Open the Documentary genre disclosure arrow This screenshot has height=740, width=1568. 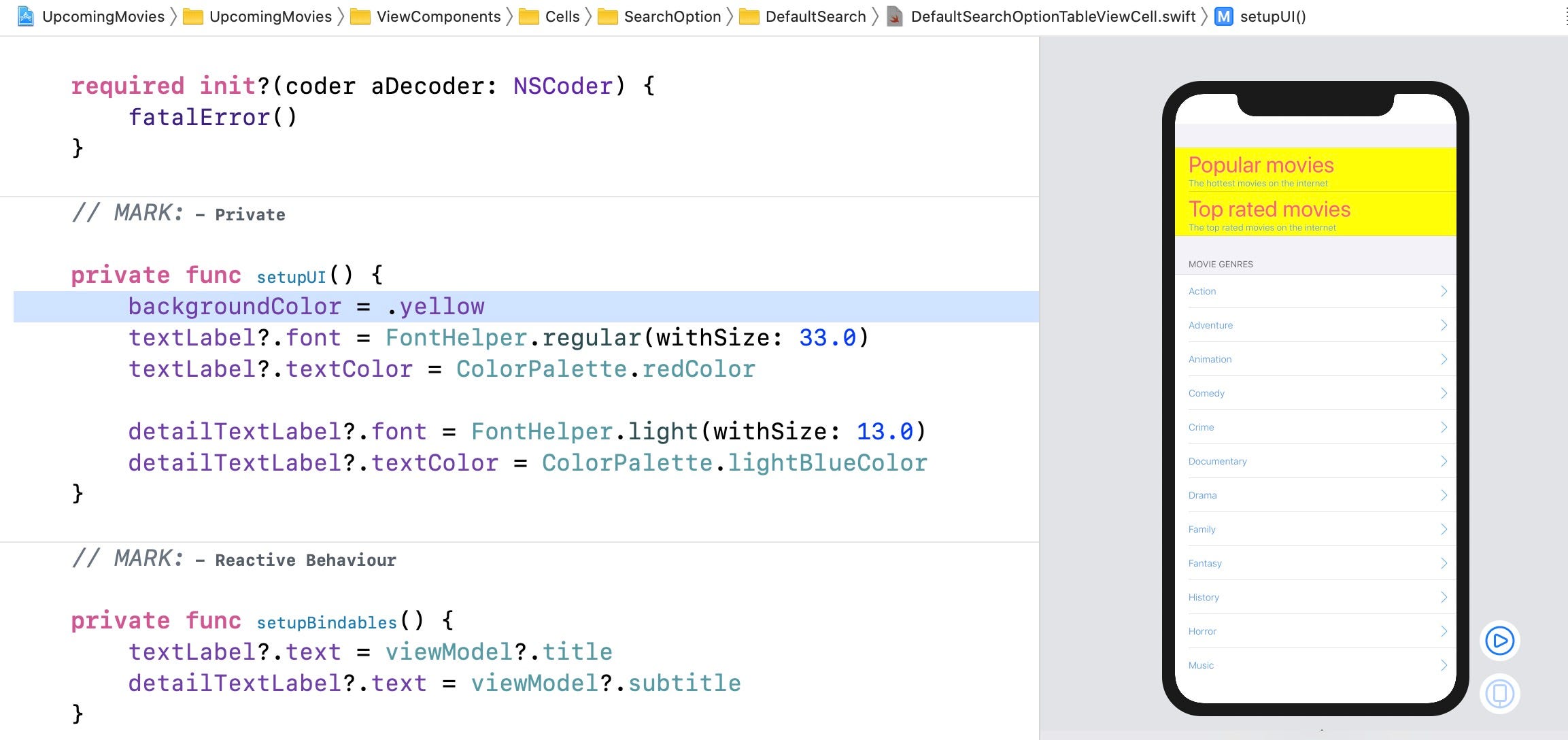tap(1444, 461)
